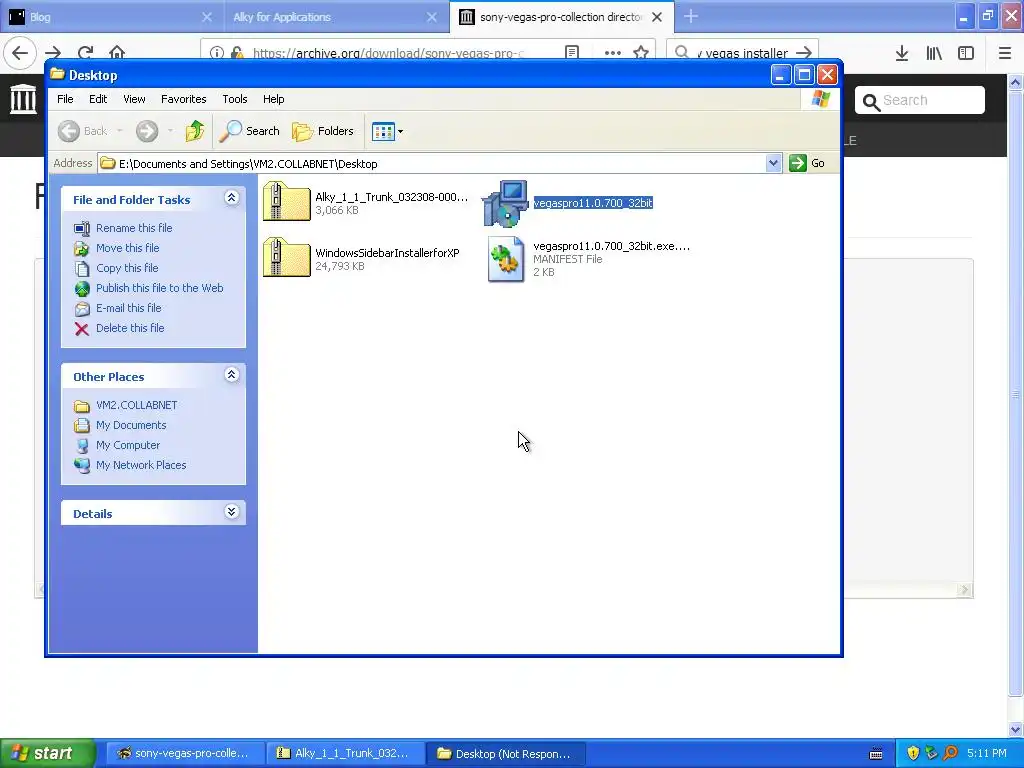Click the archive.org Search field

(920, 101)
